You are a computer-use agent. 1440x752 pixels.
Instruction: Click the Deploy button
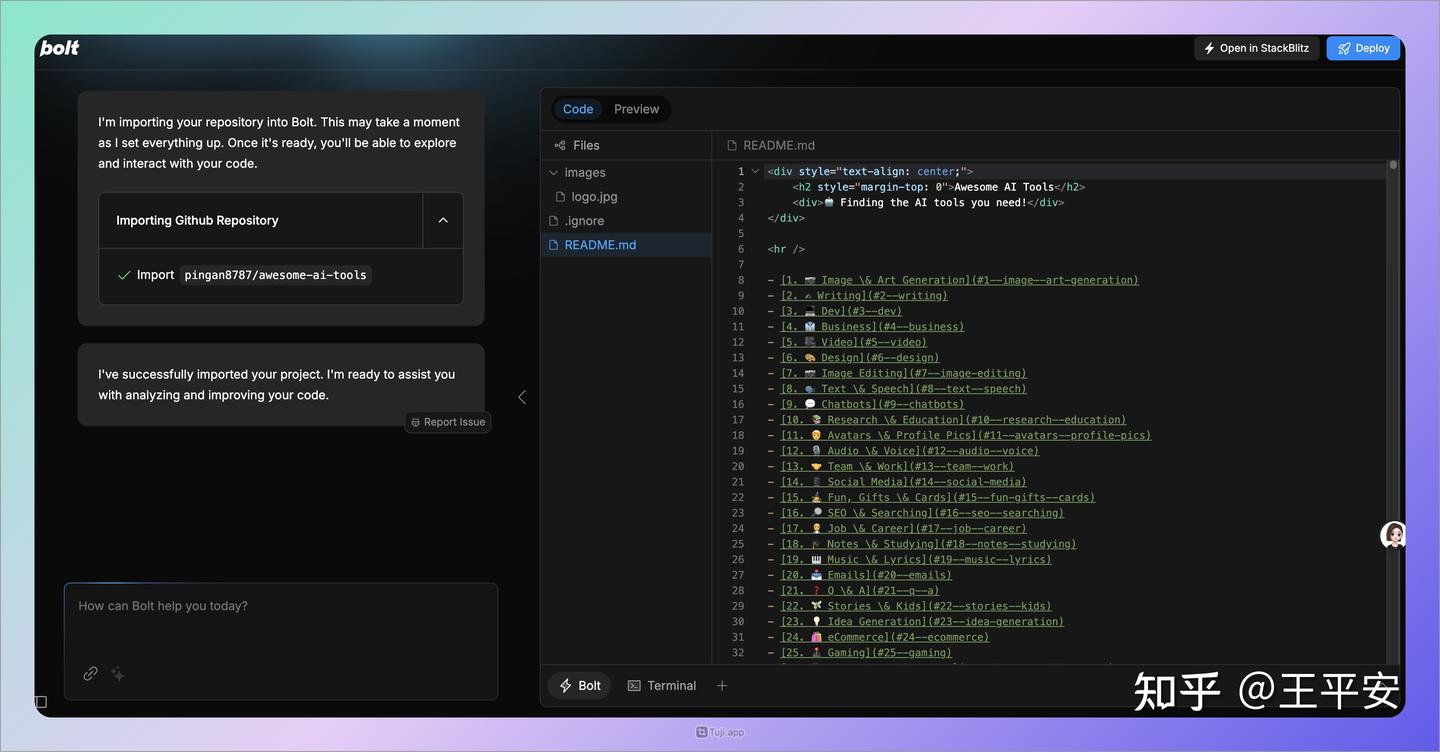[x=1364, y=48]
